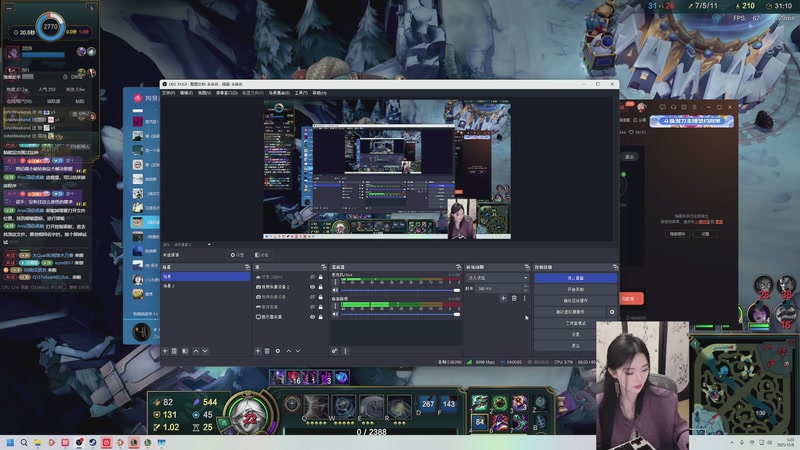This screenshot has width=800, height=450.
Task: Open Audio Mixer bottom three-dot menu
Action: pyautogui.click(x=345, y=351)
